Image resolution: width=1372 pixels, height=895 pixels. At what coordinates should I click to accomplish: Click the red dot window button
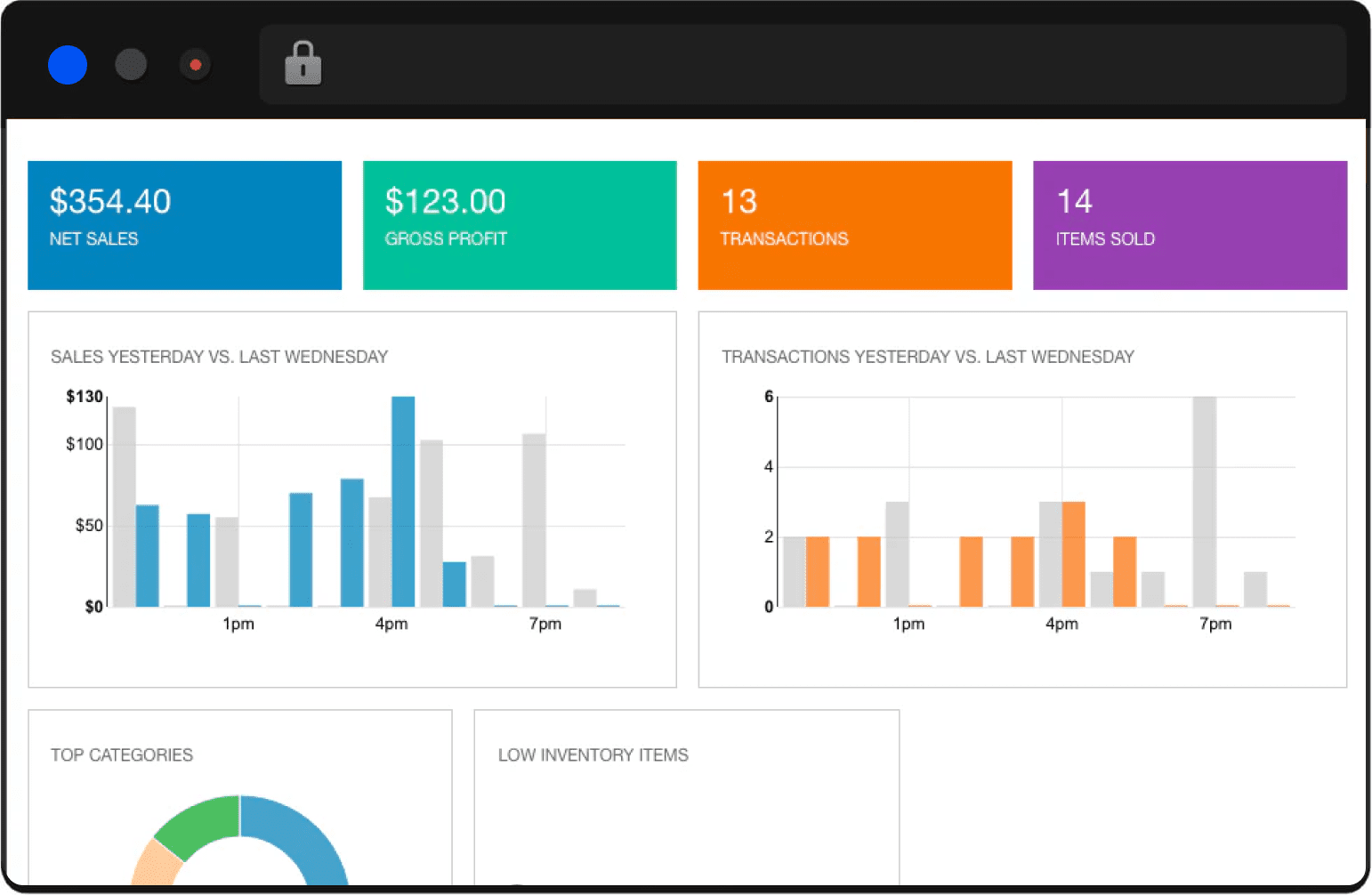click(196, 65)
